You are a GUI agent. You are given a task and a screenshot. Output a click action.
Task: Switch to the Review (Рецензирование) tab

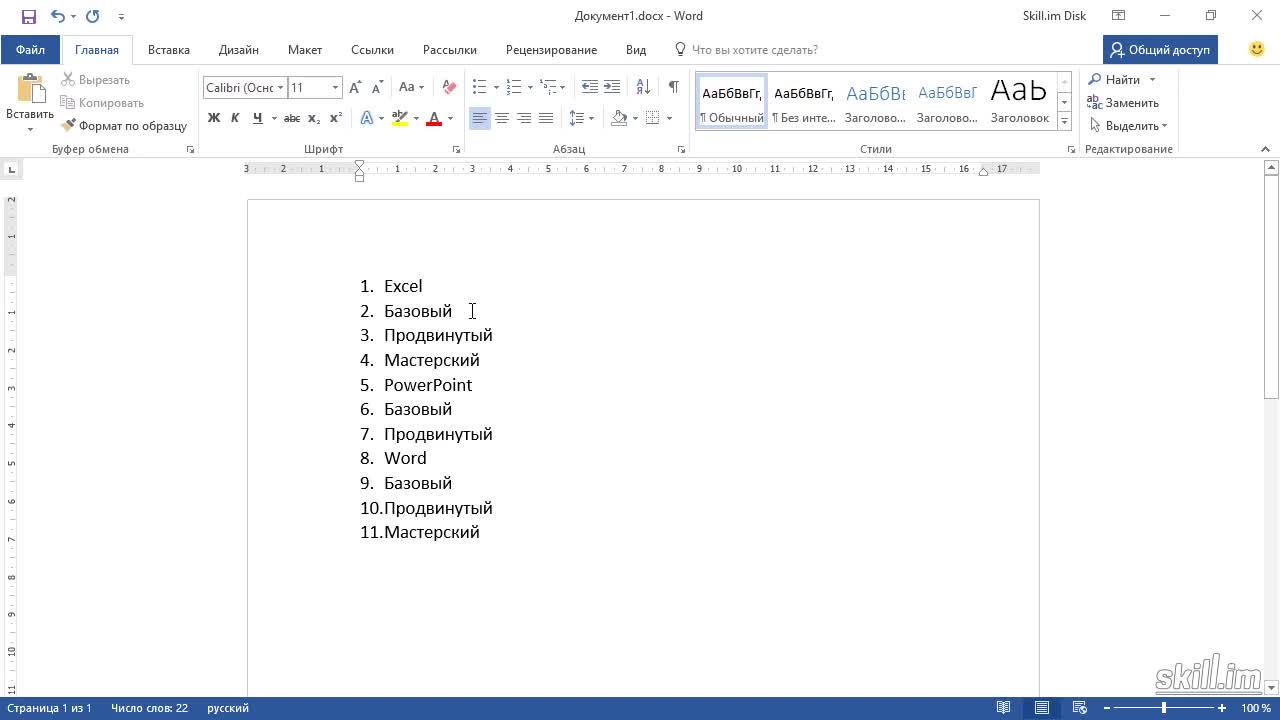[x=551, y=50]
